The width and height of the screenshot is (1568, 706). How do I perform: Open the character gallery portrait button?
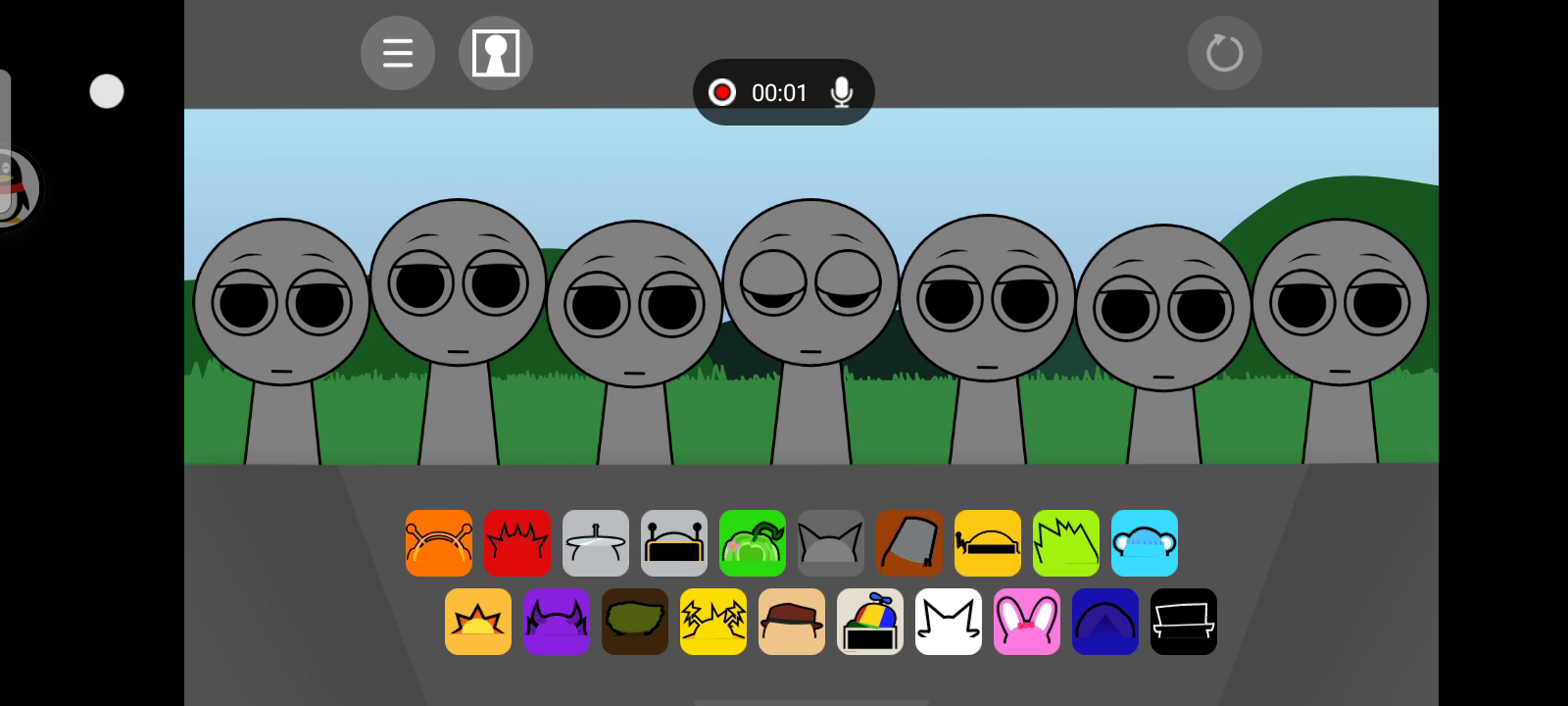(x=495, y=53)
